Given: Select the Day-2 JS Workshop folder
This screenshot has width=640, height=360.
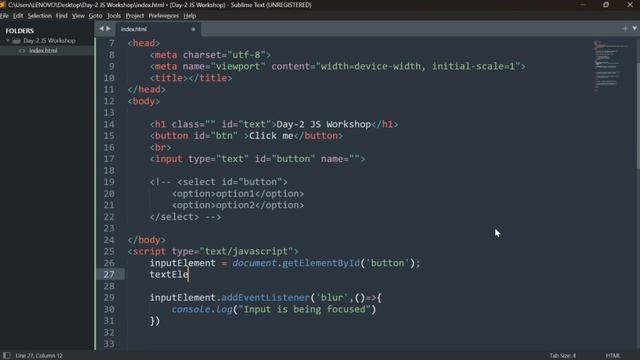Looking at the screenshot, I should point(49,40).
